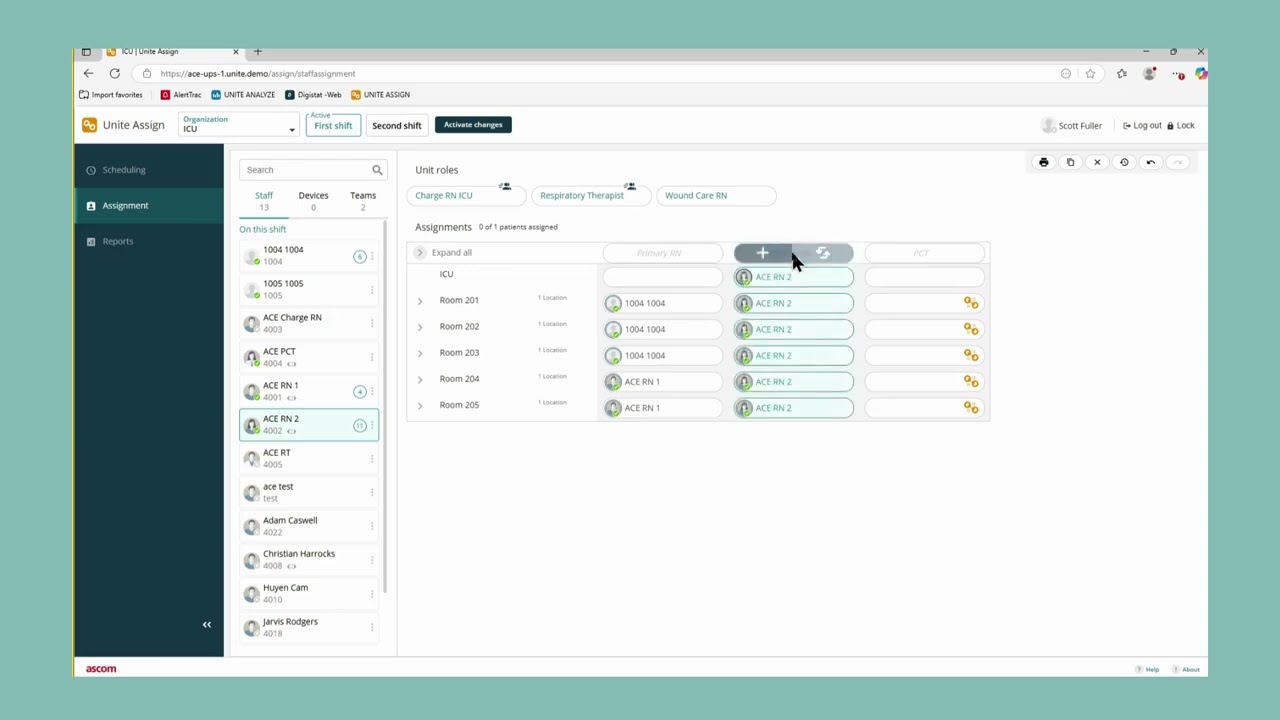Switch to the Staff tab
The height and width of the screenshot is (720, 1280).
coord(264,200)
